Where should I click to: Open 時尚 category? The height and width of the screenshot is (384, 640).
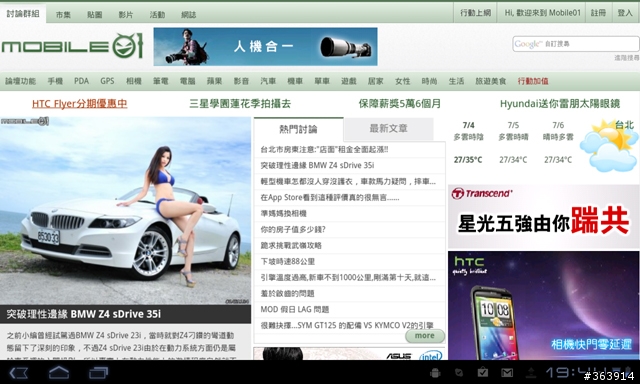point(429,81)
